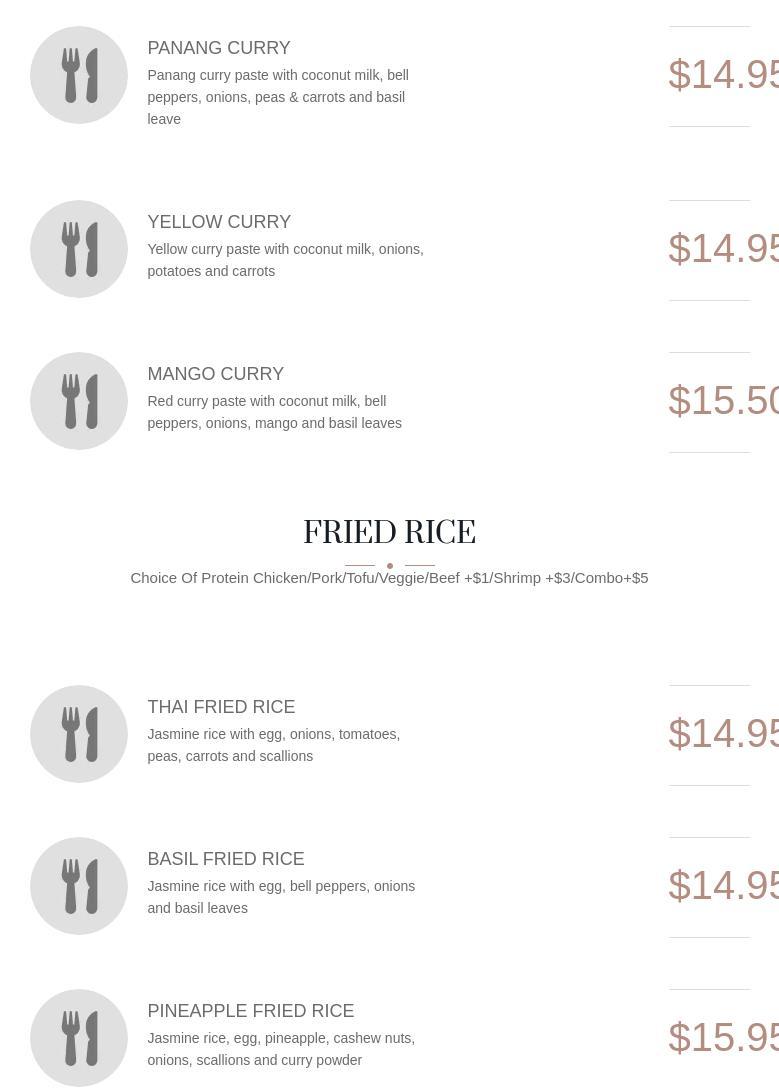Click the Panang Curry utensils icon
Viewport: 779px width, 1088px height.
[79, 75]
